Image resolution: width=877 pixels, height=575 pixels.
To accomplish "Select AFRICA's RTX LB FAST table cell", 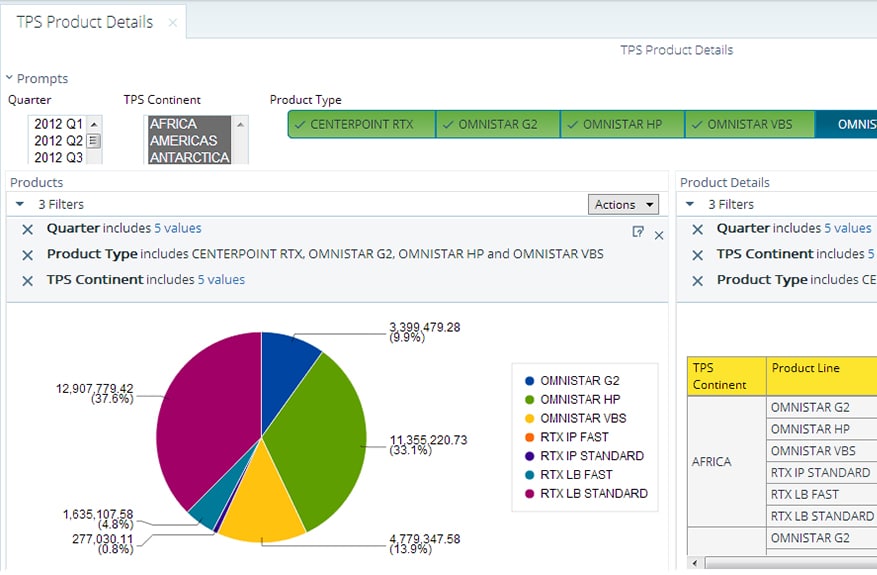I will tap(822, 494).
